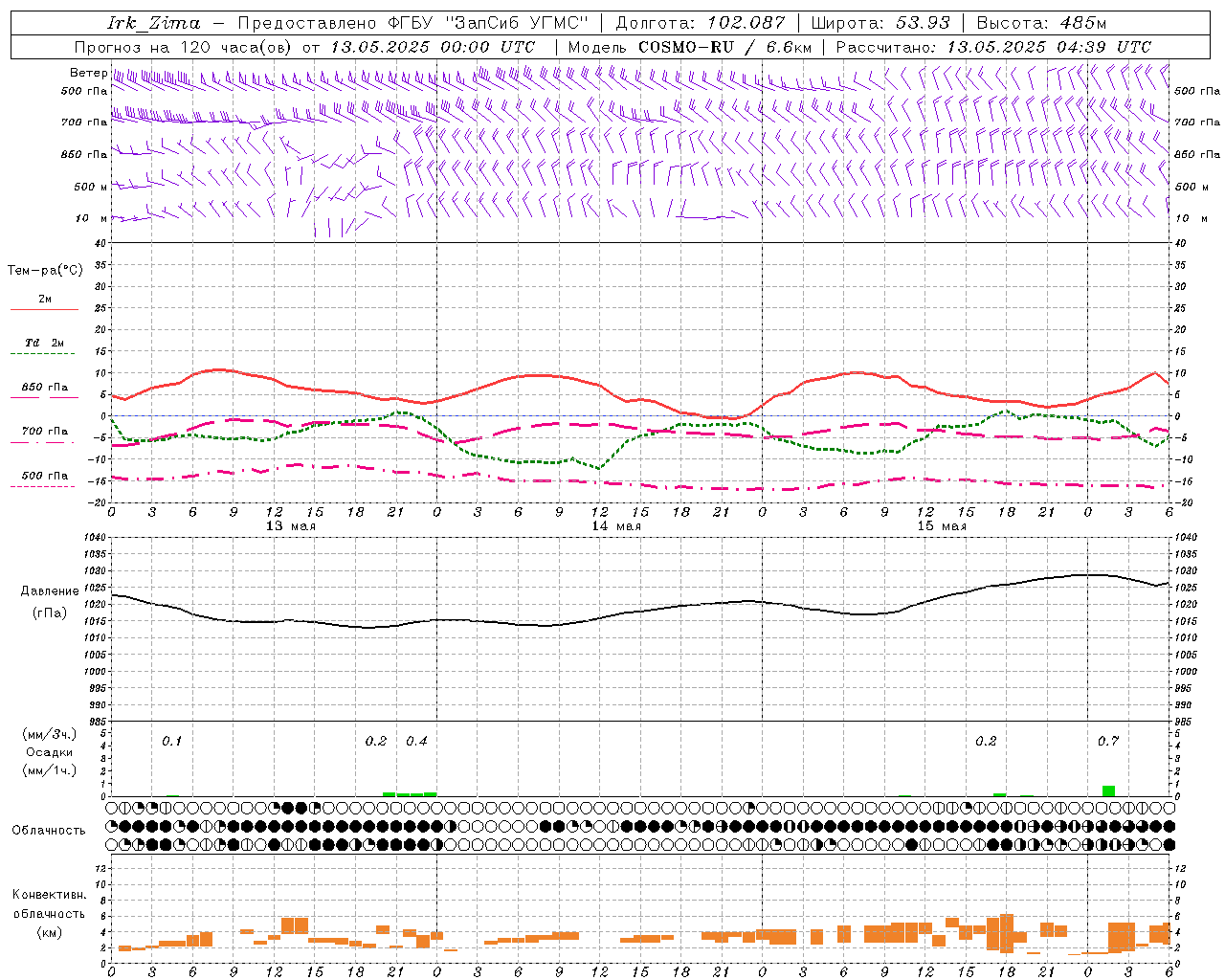Click the 0.7 precipitation amount value

pos(1108,742)
